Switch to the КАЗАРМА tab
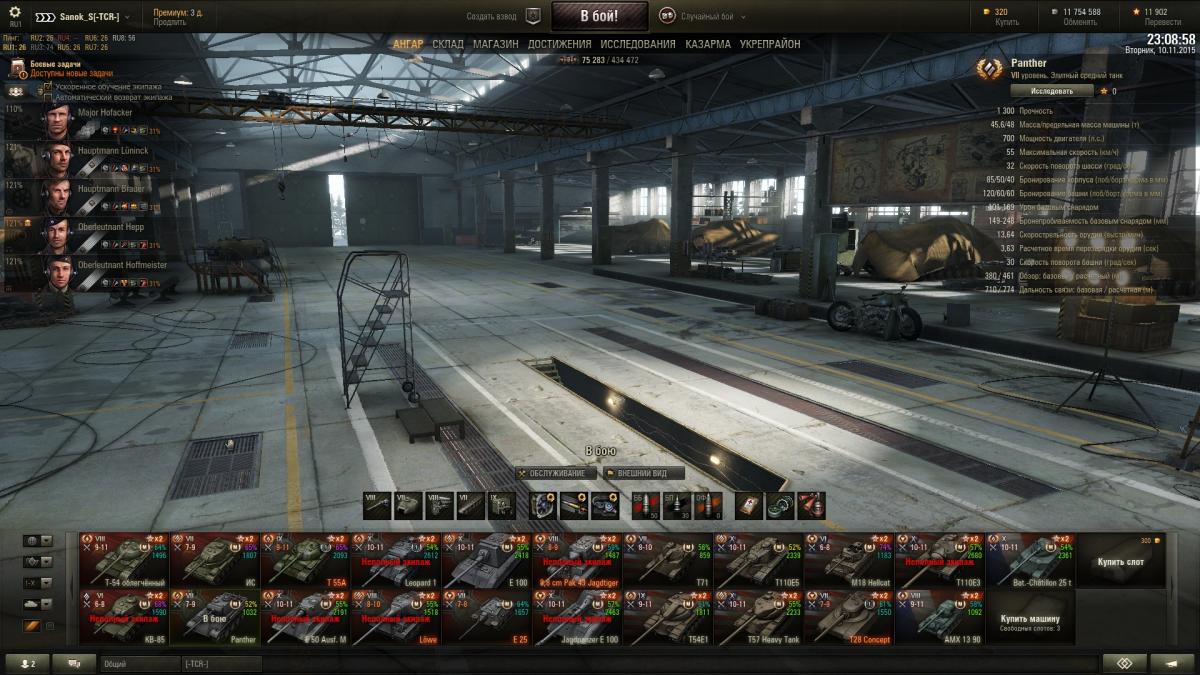This screenshot has width=1200, height=675. coord(708,44)
